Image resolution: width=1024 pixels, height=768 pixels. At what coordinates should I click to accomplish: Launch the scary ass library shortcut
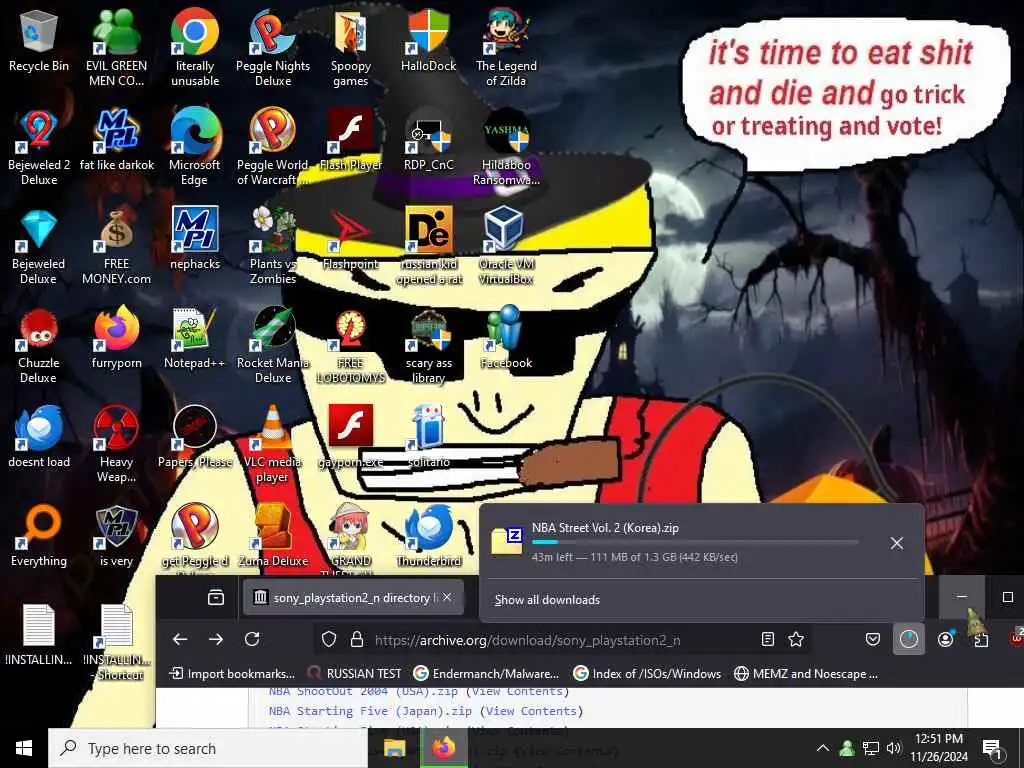click(x=428, y=345)
